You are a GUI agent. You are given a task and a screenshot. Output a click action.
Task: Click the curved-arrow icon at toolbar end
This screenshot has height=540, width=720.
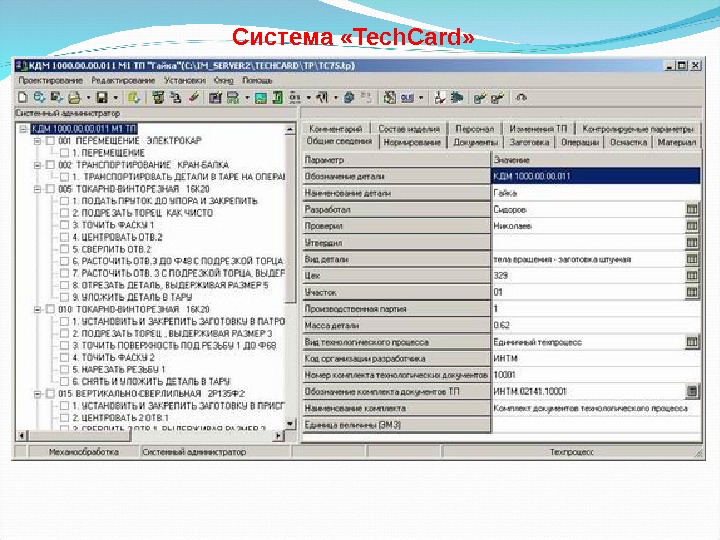click(521, 97)
